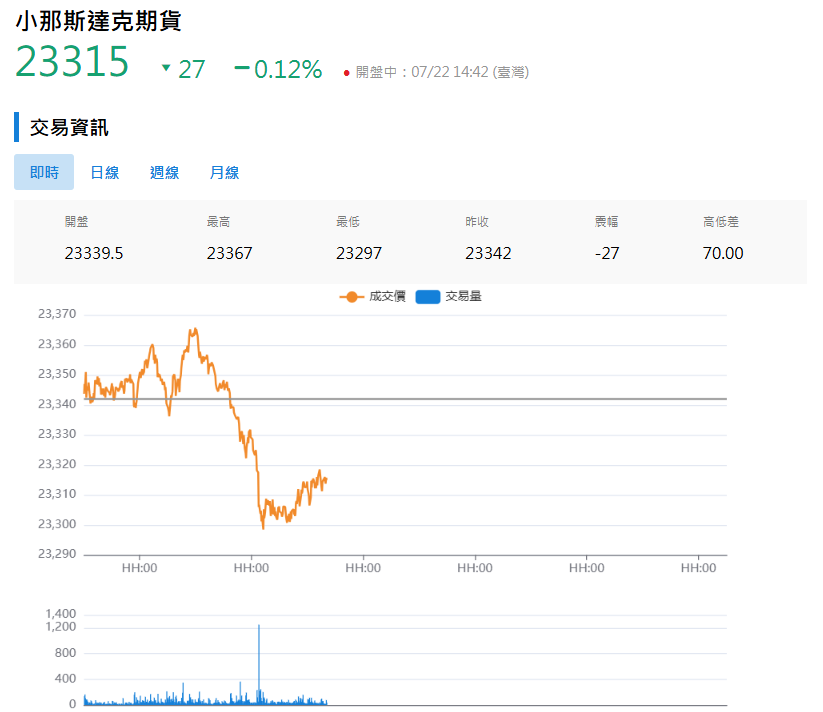Click the −0.12% percentage change
This screenshot has height=712, width=823.
coord(278,69)
